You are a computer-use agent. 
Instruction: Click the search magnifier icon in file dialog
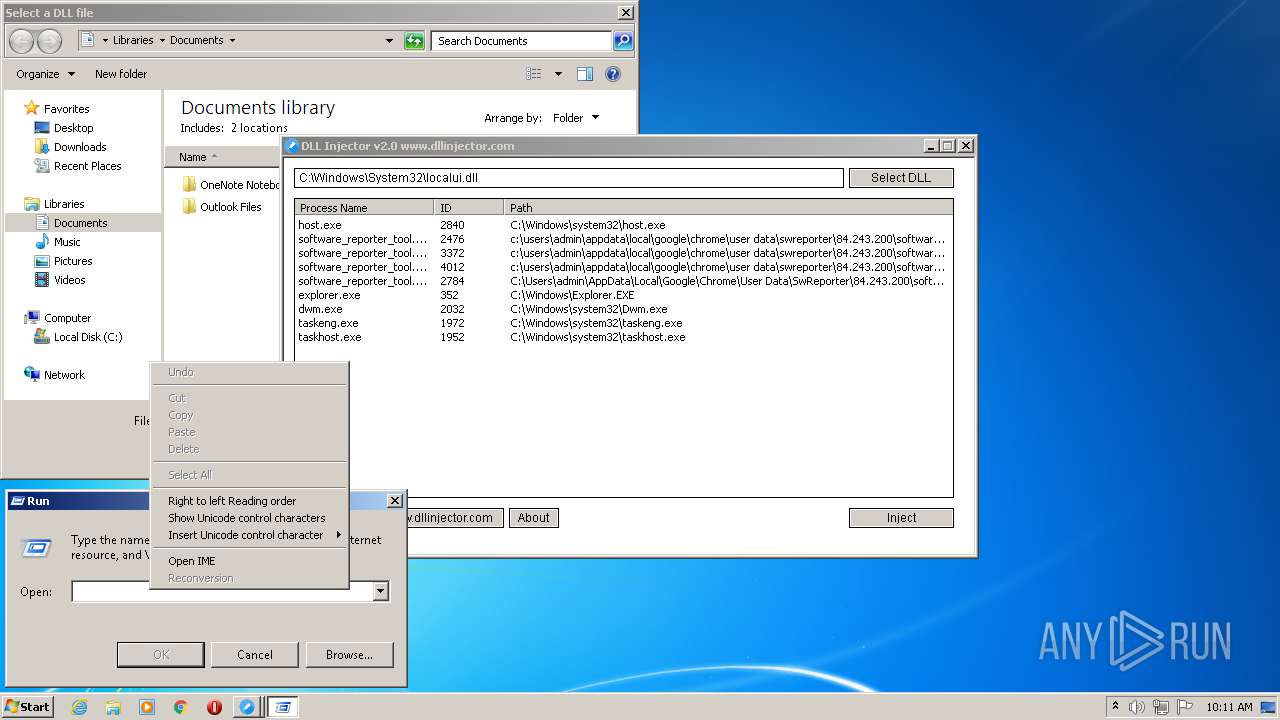tap(623, 41)
